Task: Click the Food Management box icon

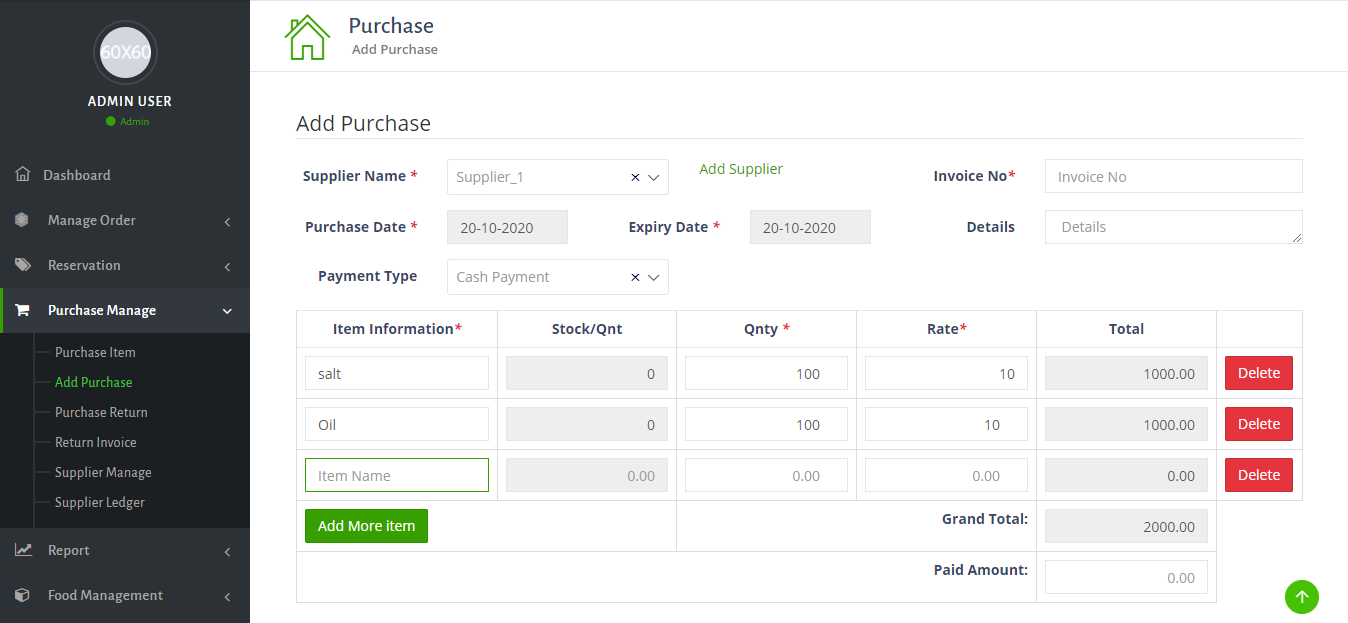Action: point(22,595)
